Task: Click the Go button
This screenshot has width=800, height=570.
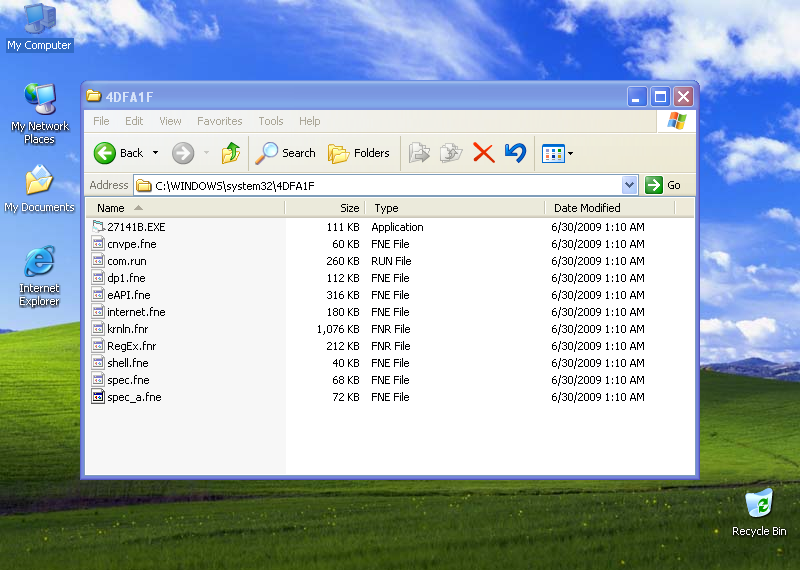Action: click(663, 185)
